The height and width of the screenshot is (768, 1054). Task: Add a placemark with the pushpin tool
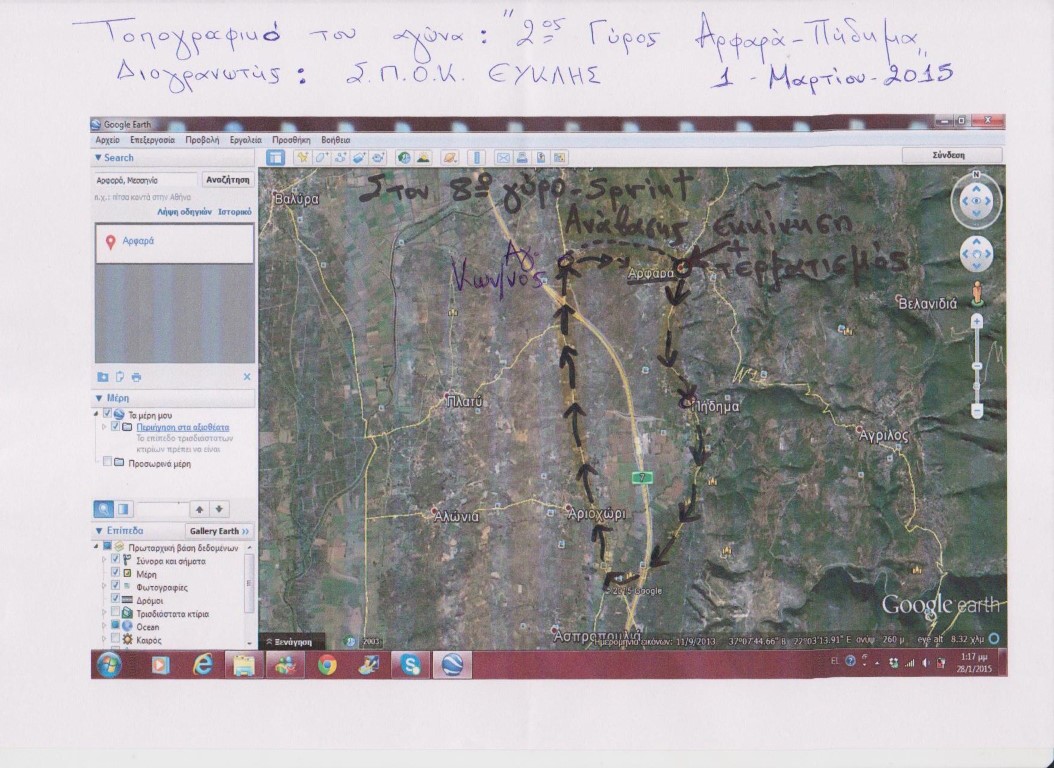point(302,158)
